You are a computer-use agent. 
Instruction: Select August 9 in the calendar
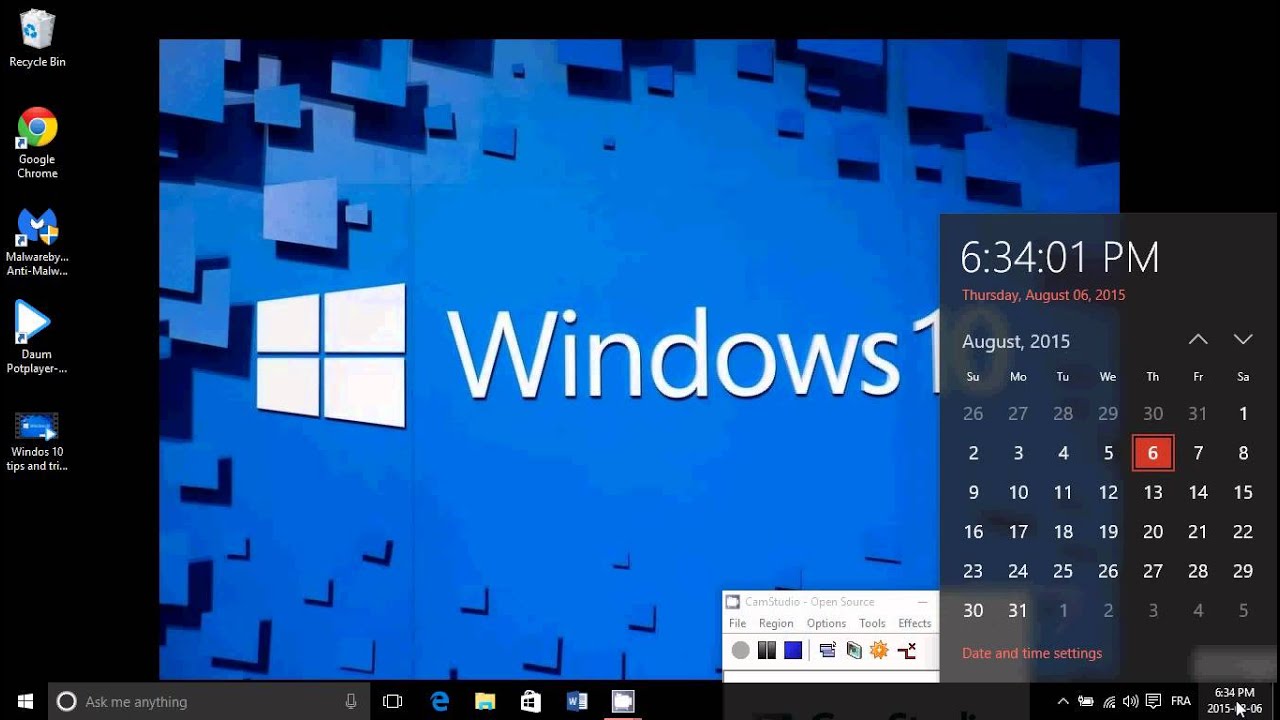(x=973, y=492)
